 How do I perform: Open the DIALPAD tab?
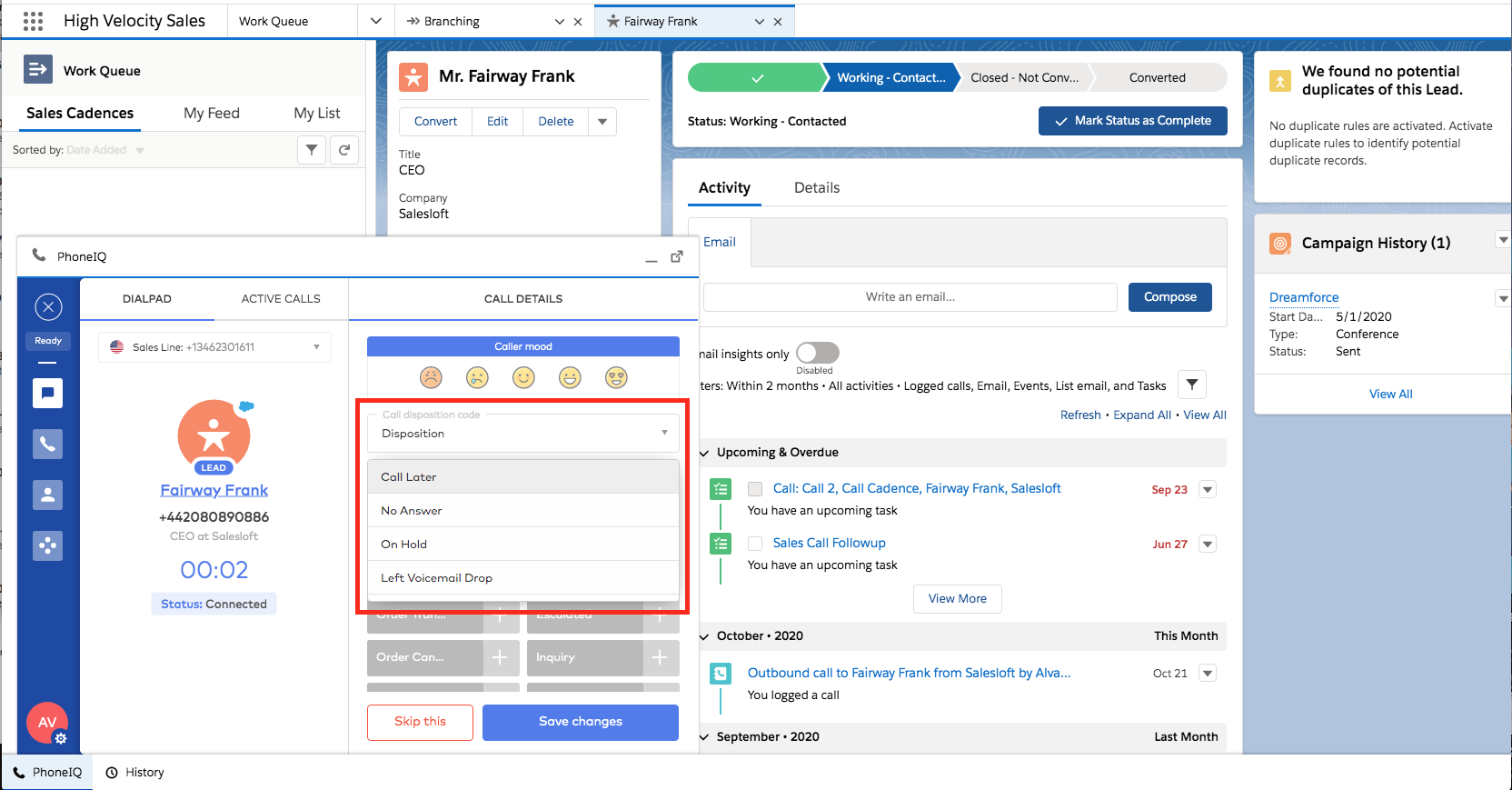pos(147,299)
